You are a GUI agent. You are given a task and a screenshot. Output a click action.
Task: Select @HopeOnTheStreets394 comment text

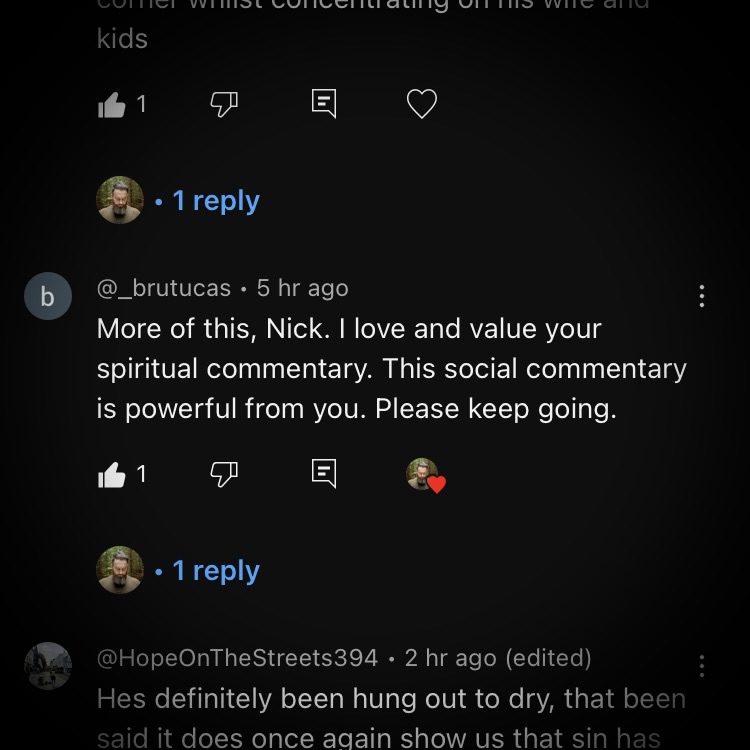click(391, 717)
